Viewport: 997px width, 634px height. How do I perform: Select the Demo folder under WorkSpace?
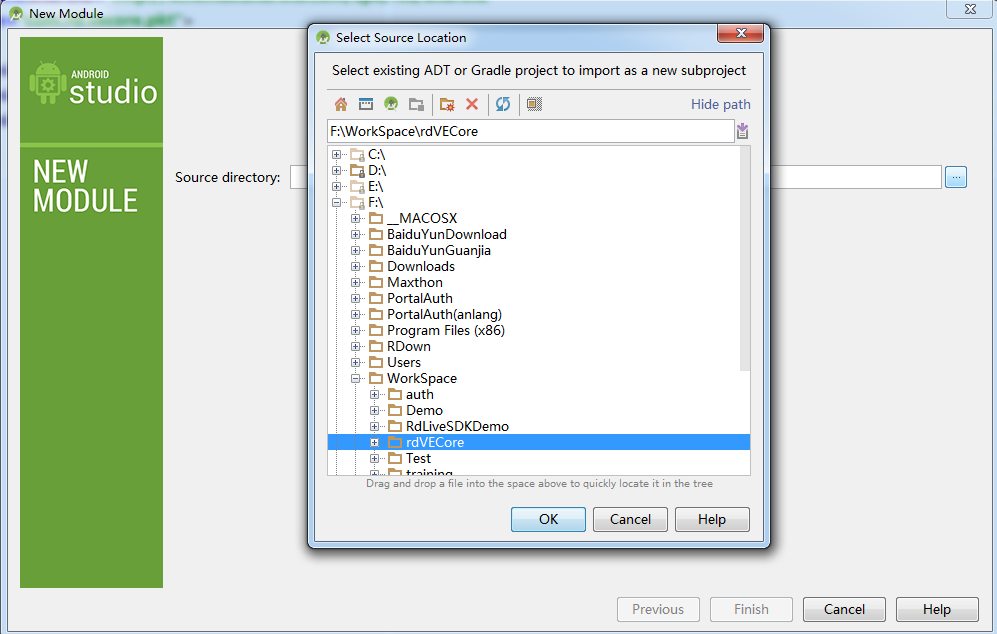pos(424,411)
